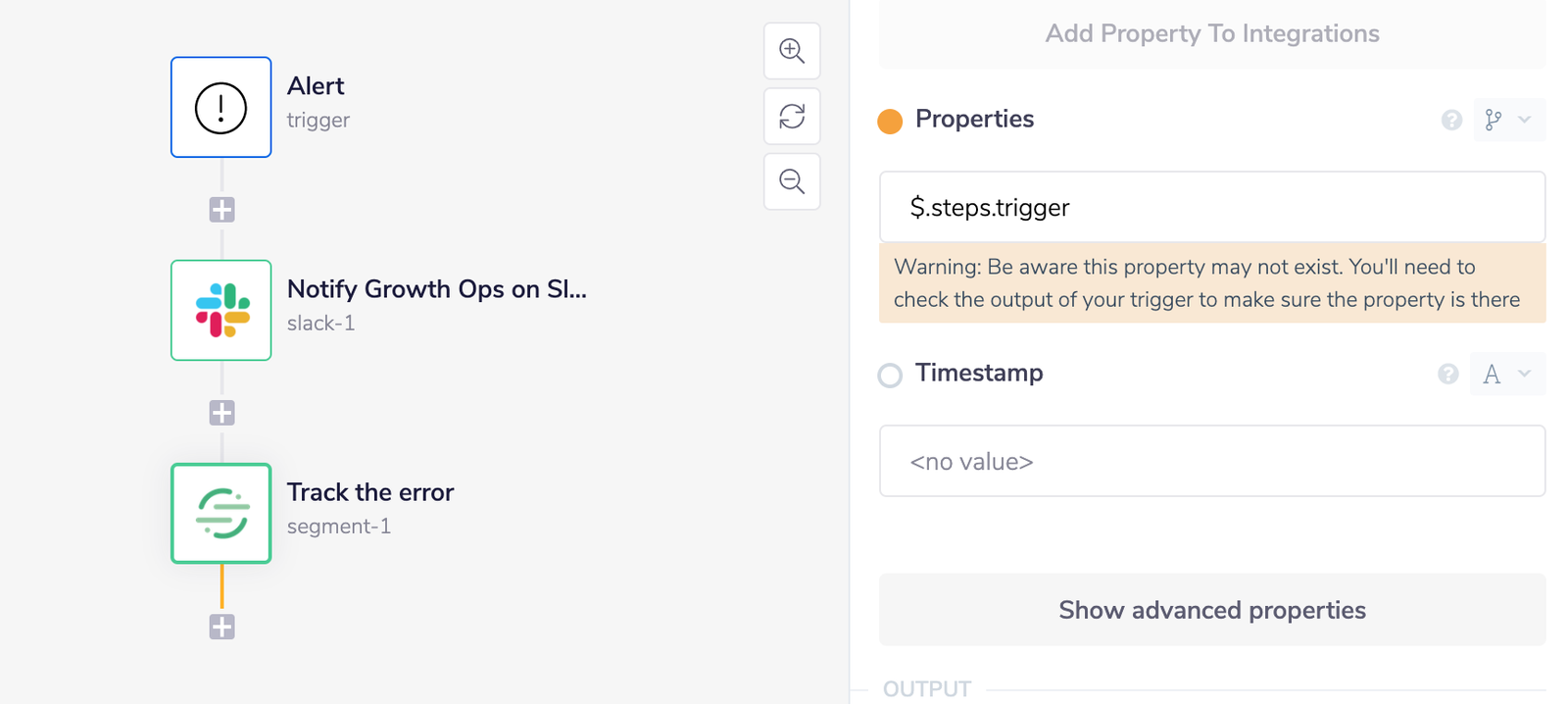1568x704 pixels.
Task: Zoom out of the workflow canvas
Action: point(792,181)
